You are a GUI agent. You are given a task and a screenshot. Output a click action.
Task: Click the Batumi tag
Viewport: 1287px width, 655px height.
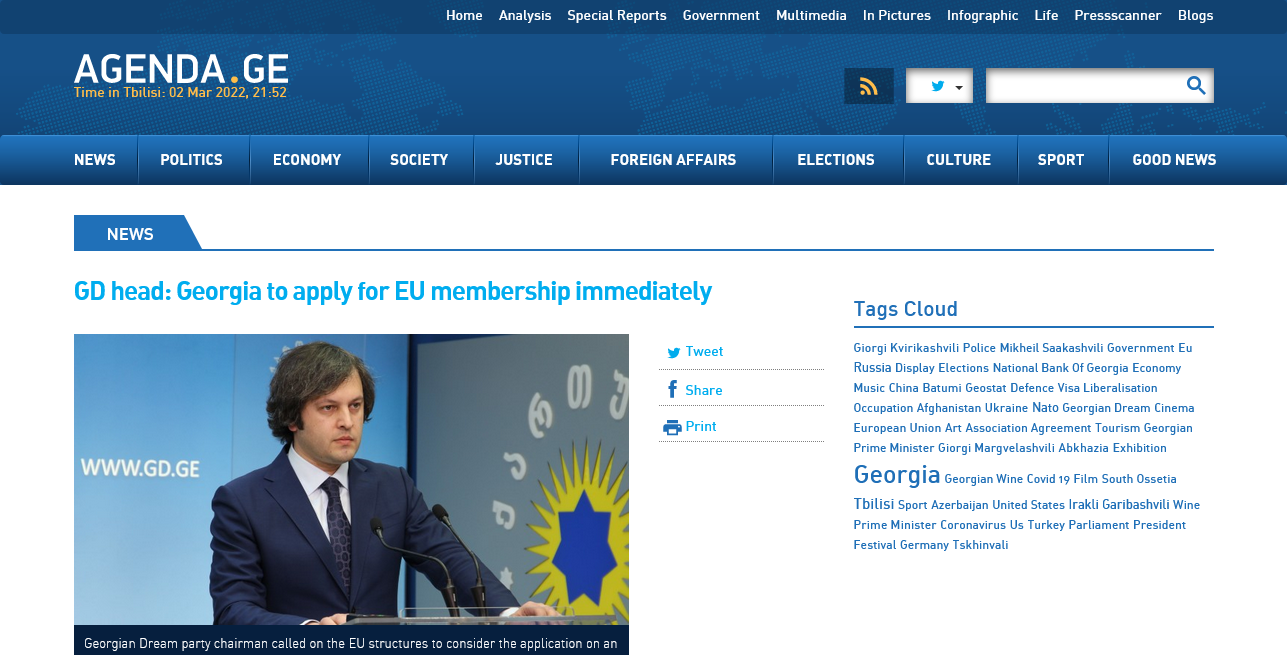942,388
